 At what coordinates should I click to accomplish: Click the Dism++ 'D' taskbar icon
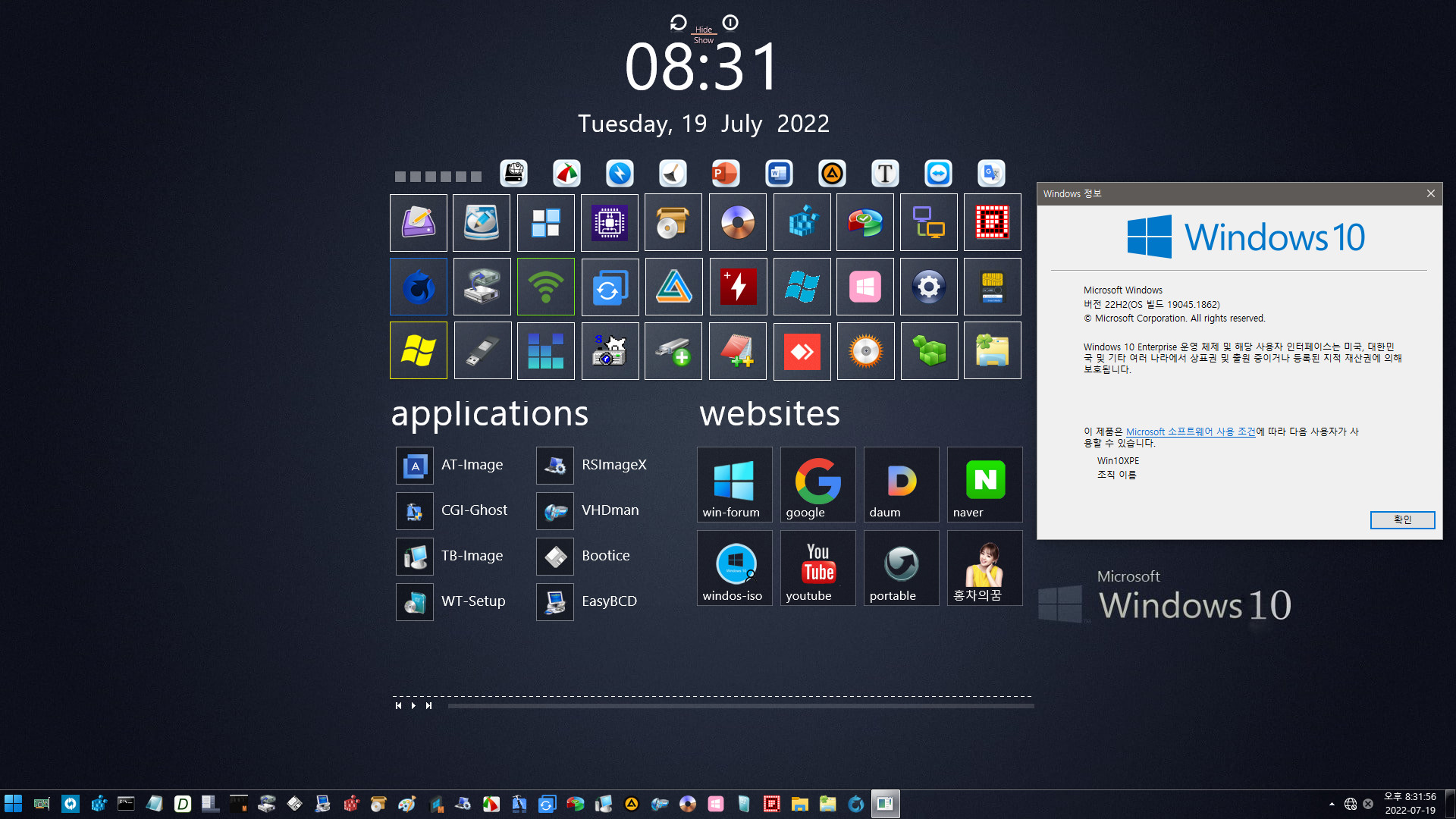pyautogui.click(x=182, y=804)
